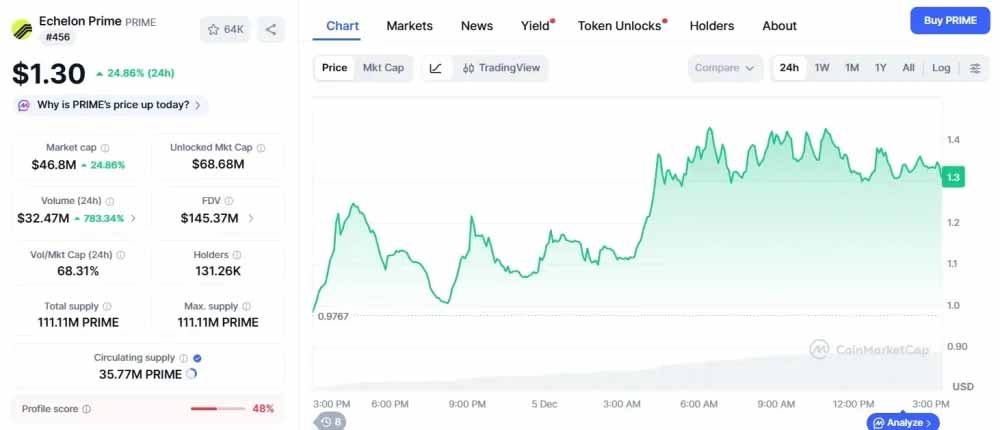Image resolution: width=1000 pixels, height=430 pixels.
Task: Open chart settings sliders icon
Action: click(975, 68)
